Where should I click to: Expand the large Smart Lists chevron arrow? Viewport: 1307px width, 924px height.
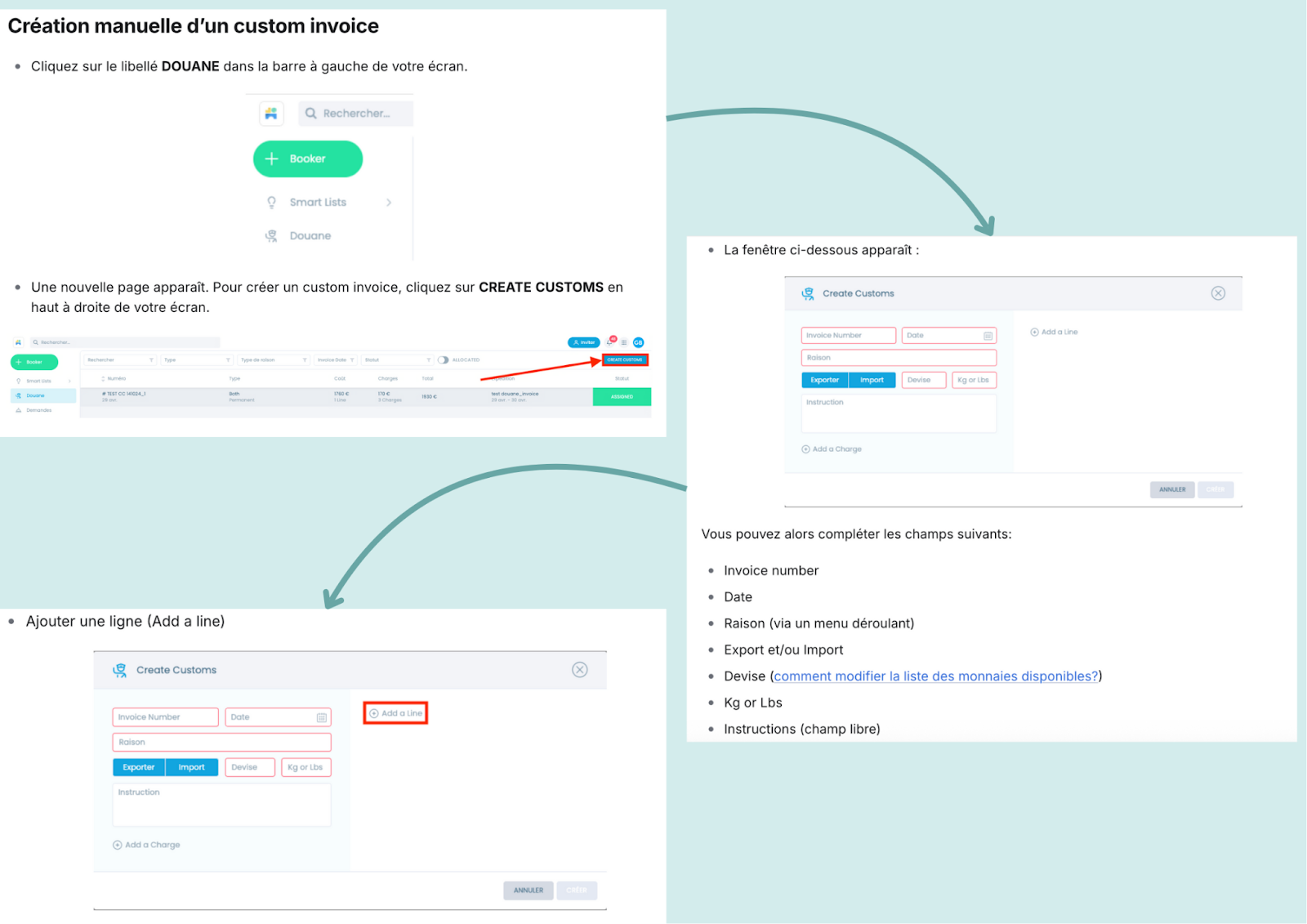pyautogui.click(x=389, y=203)
